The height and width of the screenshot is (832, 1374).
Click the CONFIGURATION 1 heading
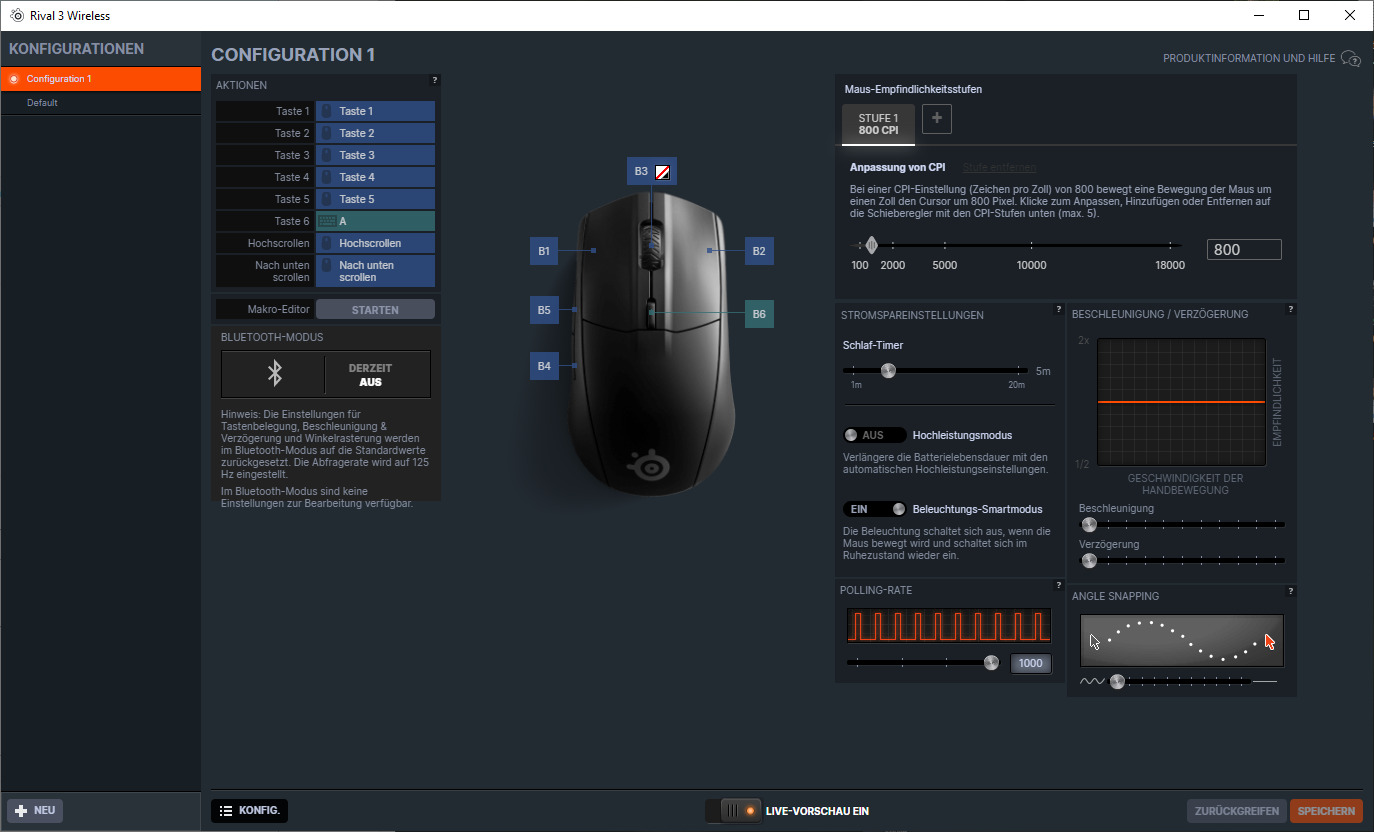click(x=293, y=55)
